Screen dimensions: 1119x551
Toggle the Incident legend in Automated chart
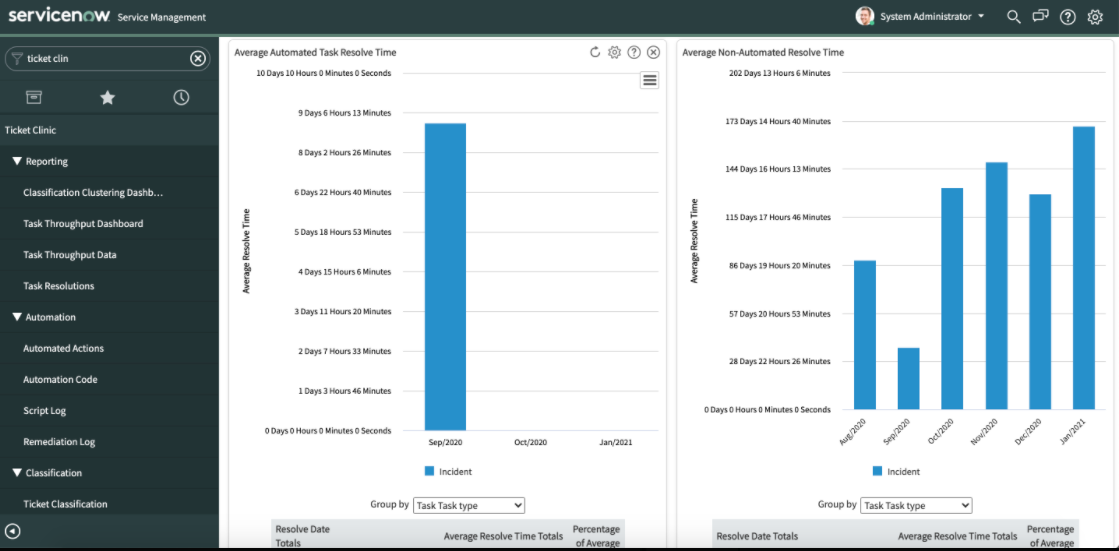tap(448, 471)
